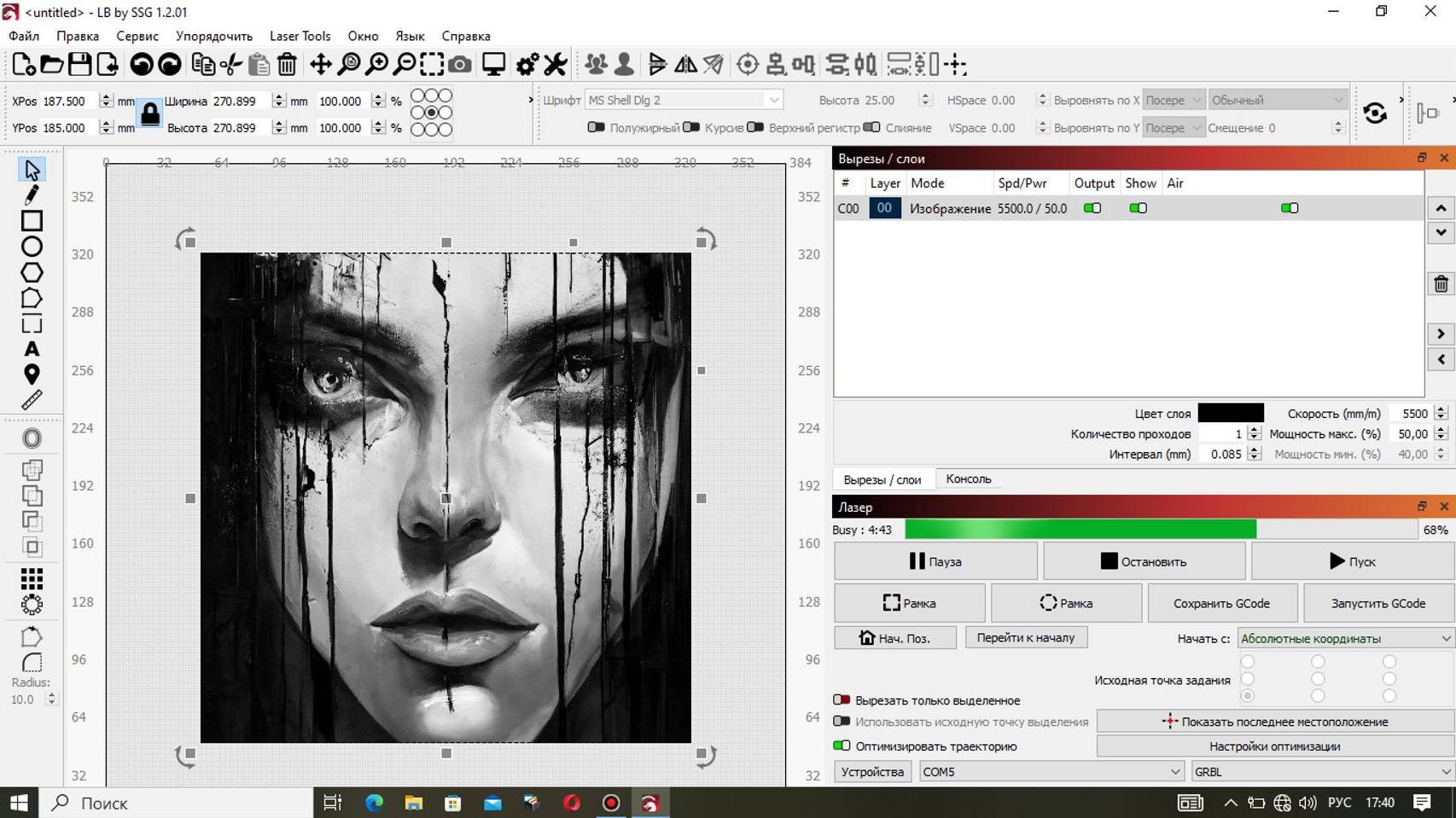
Task: Open Settings with the gears icon
Action: point(527,65)
